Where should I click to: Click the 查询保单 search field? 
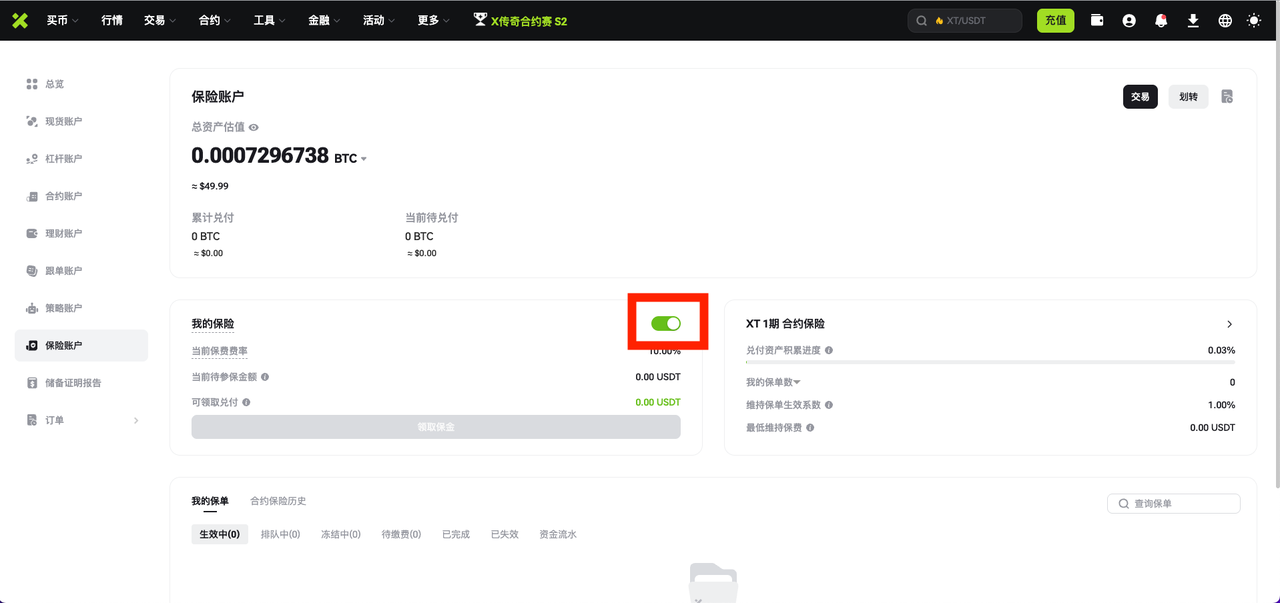click(1174, 504)
